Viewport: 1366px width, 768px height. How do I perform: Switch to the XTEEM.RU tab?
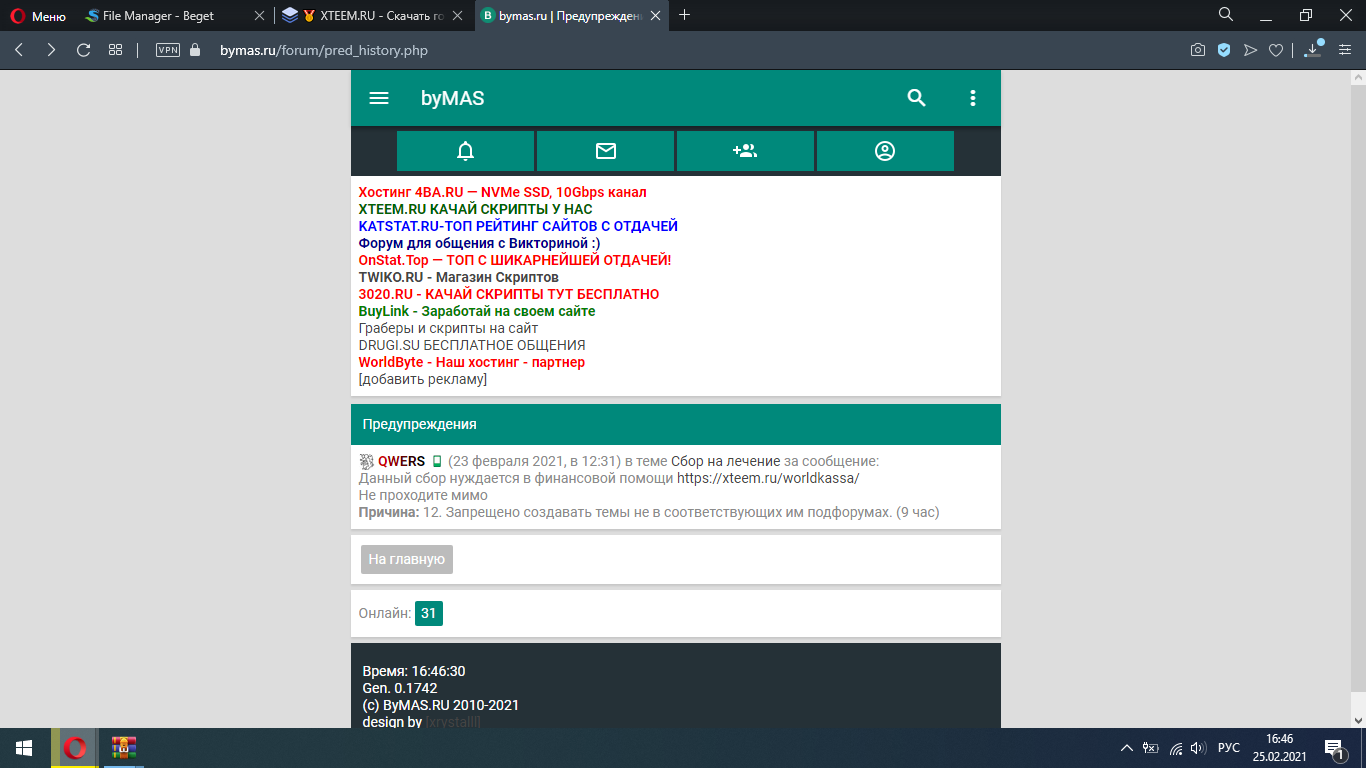372,16
